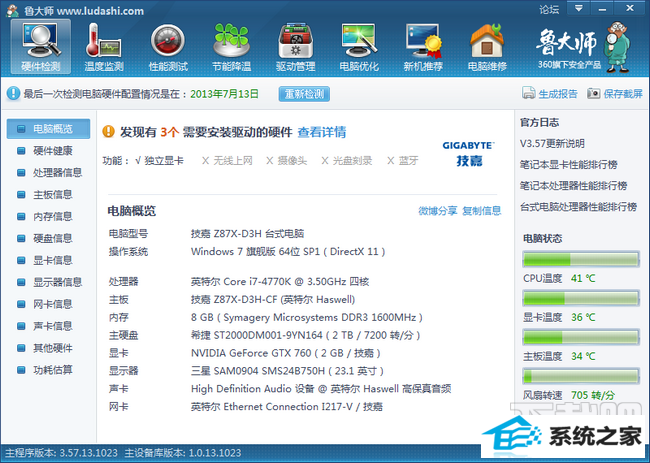
Task: Click the date 2013年7月13日
Action: [224, 94]
